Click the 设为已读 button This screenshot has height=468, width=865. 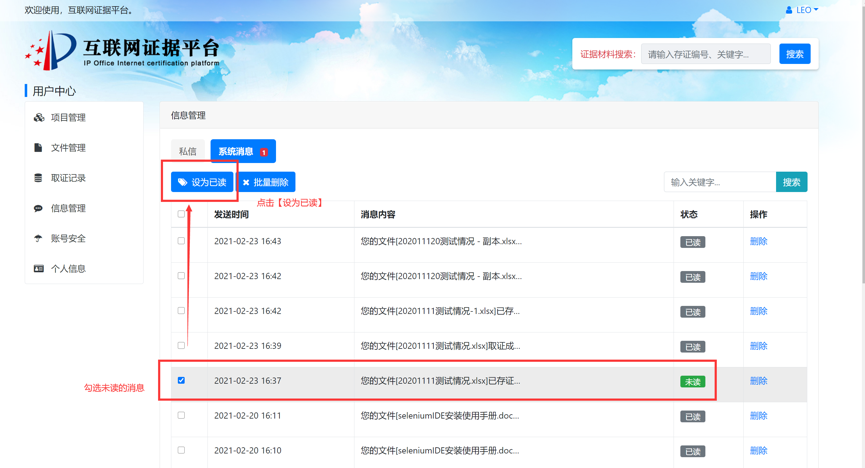click(x=202, y=182)
